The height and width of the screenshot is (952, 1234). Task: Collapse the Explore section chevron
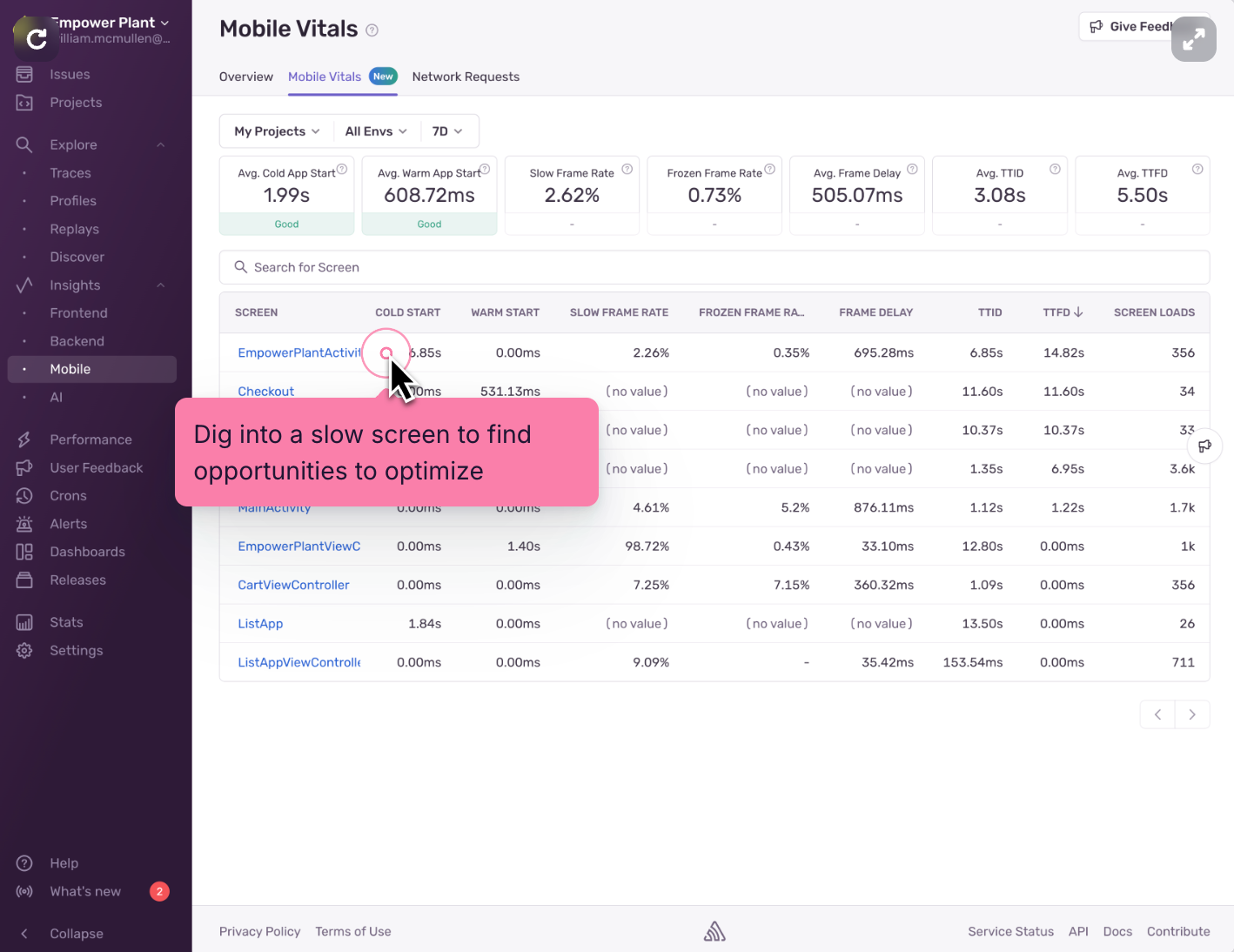coord(161,145)
